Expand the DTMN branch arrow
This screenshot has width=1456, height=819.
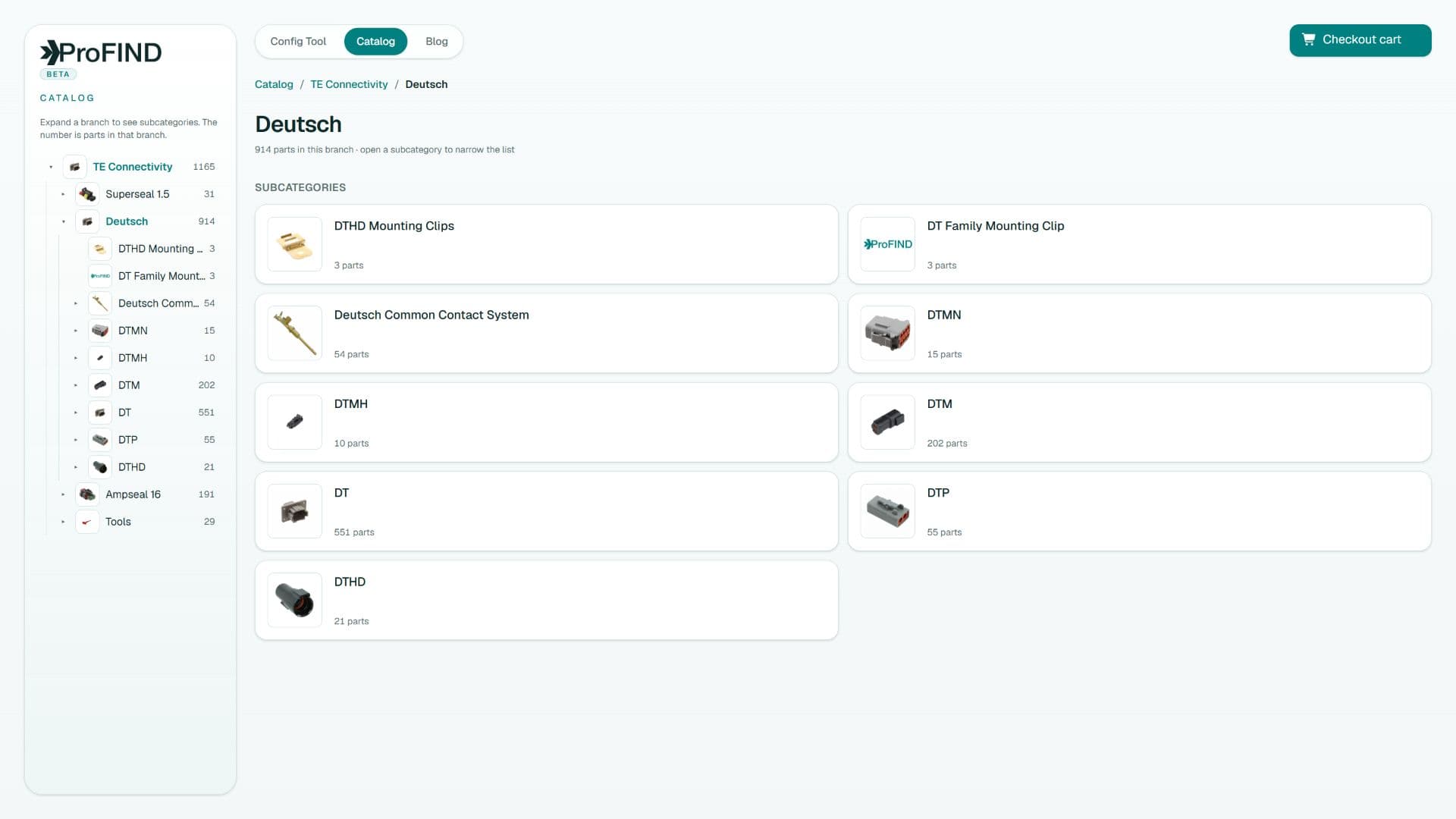point(76,331)
